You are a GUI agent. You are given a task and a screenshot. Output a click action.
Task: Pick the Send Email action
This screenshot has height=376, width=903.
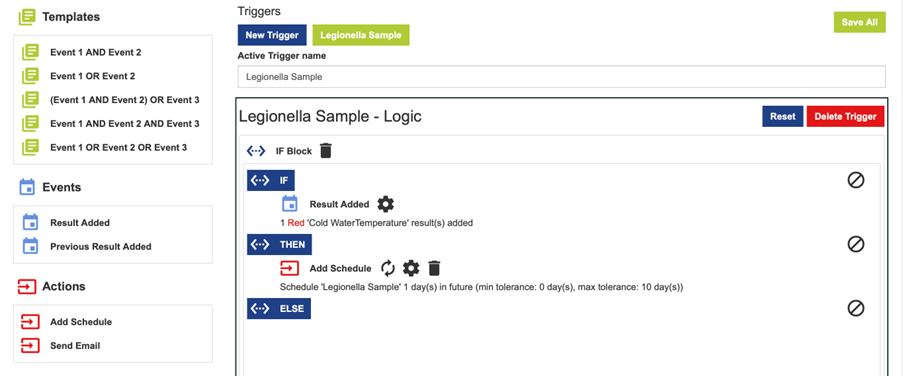[x=75, y=345]
